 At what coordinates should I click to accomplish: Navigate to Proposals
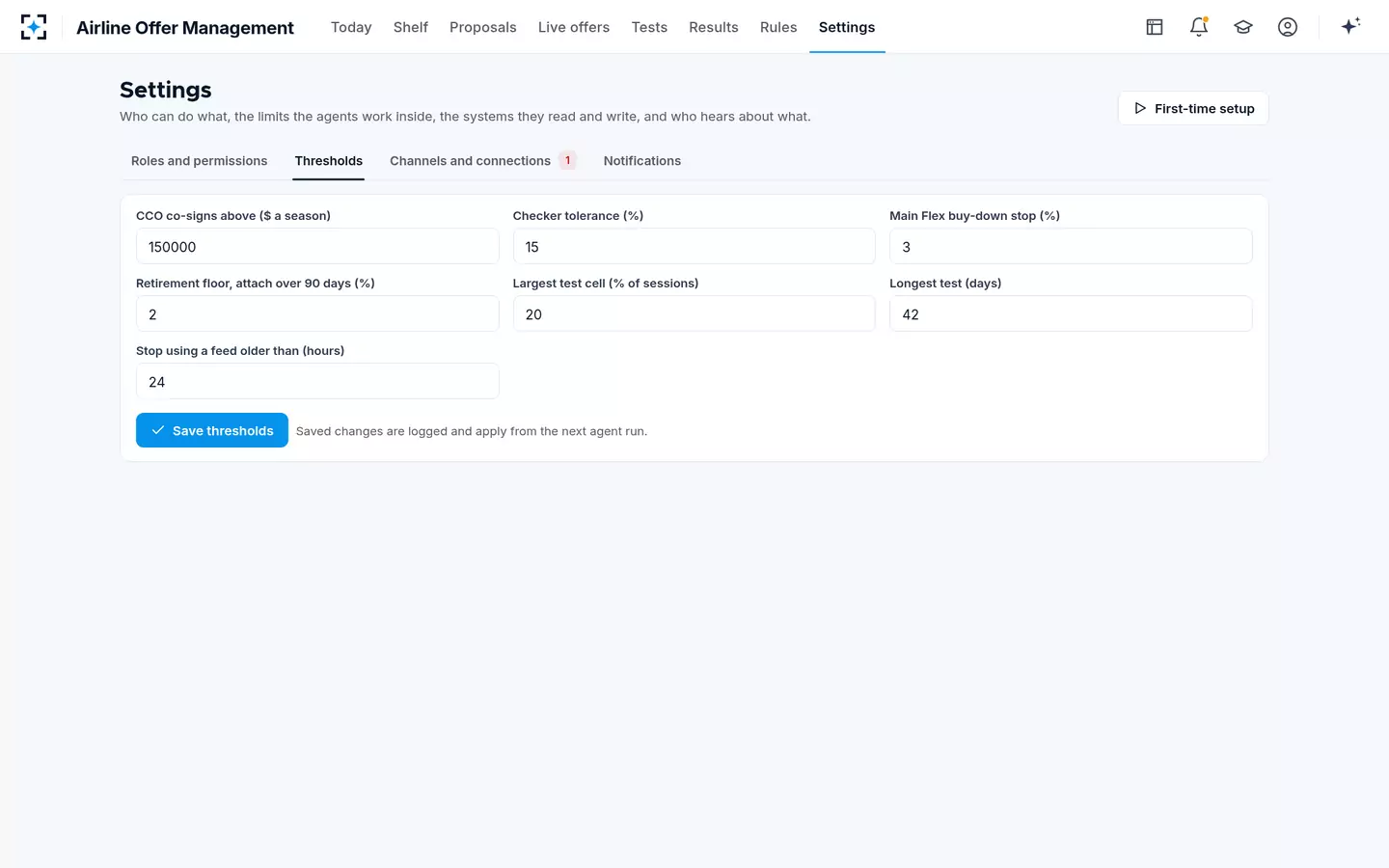(x=483, y=27)
